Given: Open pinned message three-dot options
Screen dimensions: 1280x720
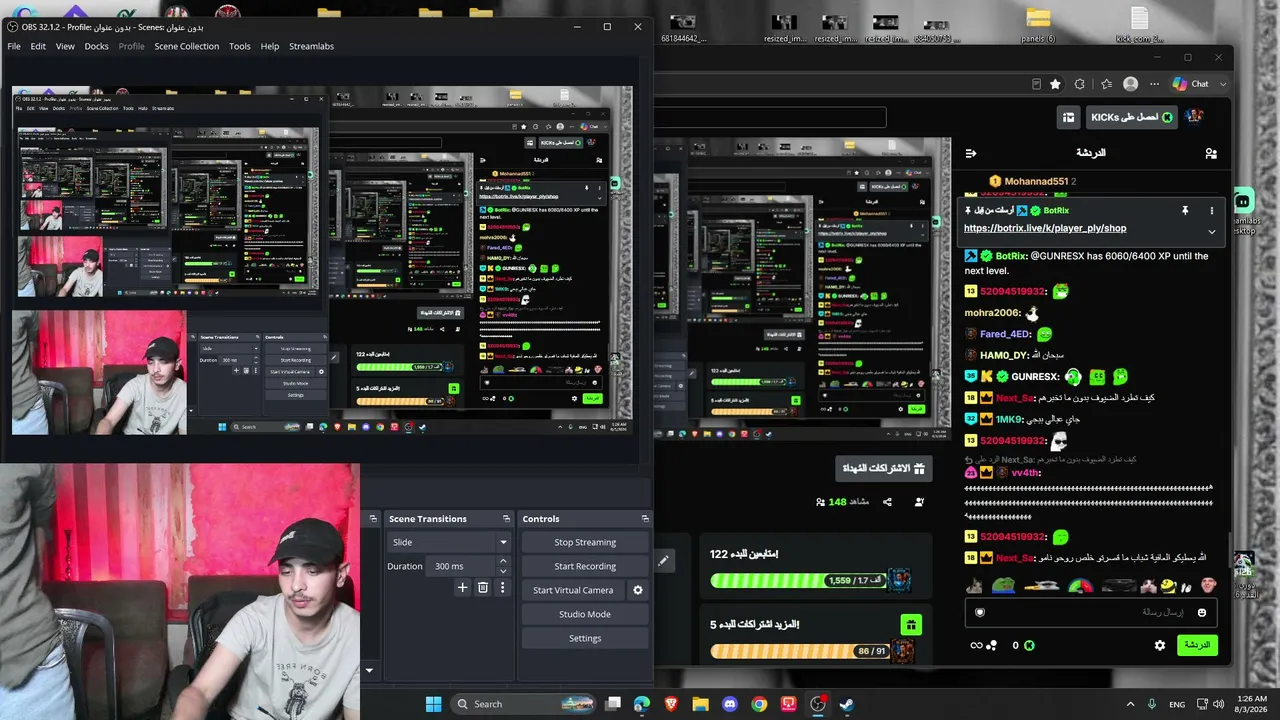Looking at the screenshot, I should [1211, 211].
